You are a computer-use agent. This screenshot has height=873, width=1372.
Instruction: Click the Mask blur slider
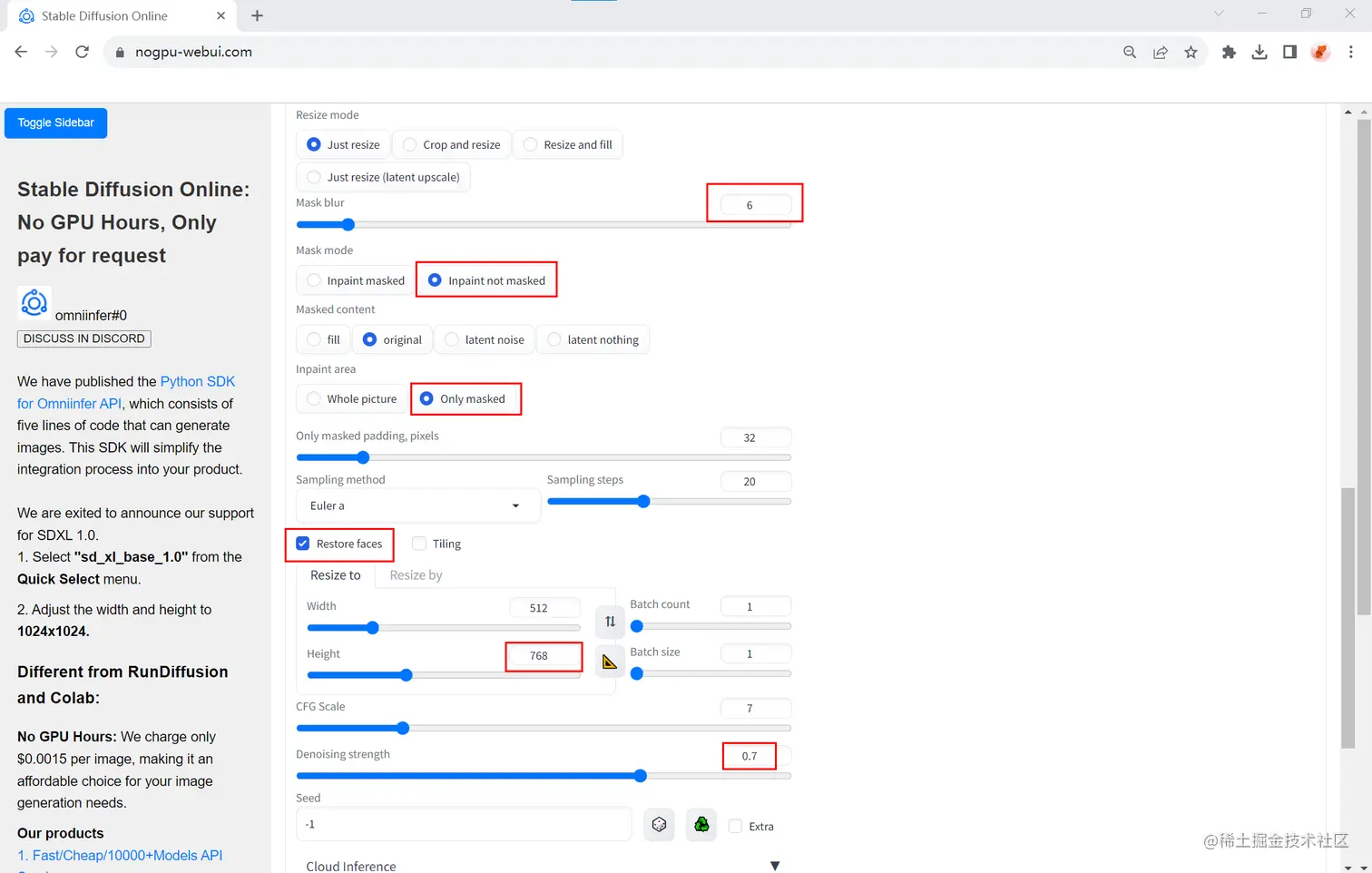tap(544, 225)
